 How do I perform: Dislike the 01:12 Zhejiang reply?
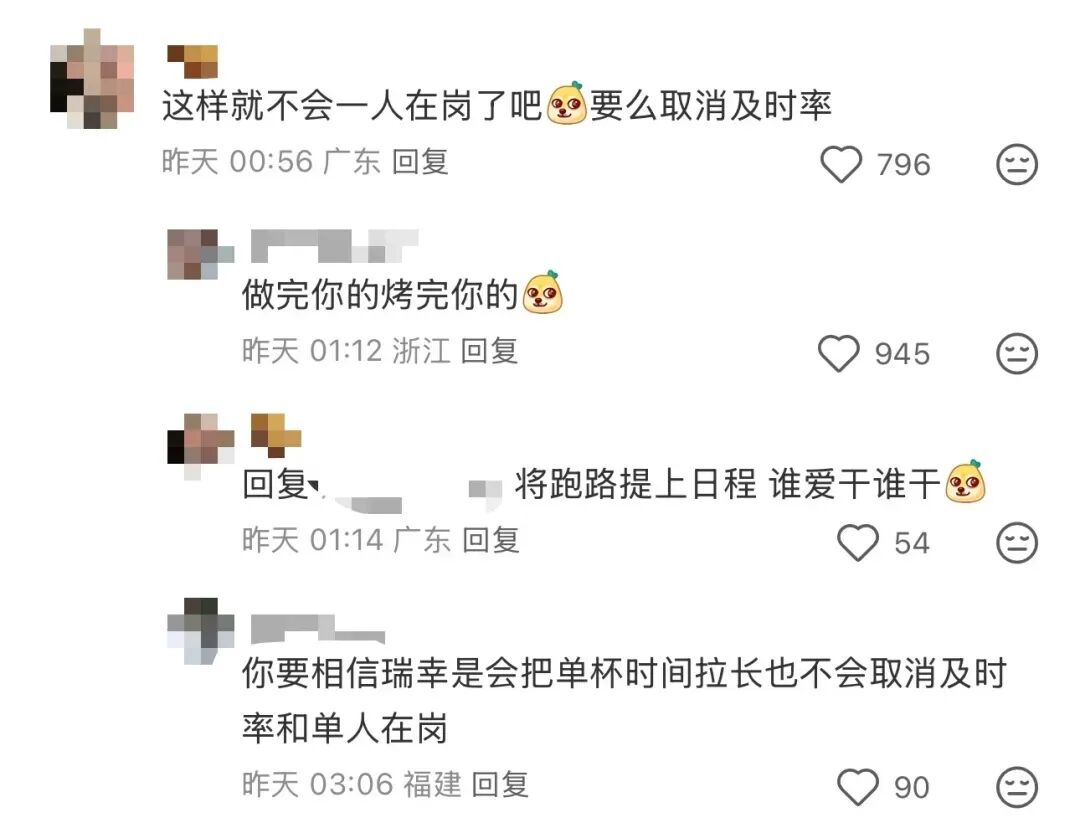pyautogui.click(x=1017, y=353)
